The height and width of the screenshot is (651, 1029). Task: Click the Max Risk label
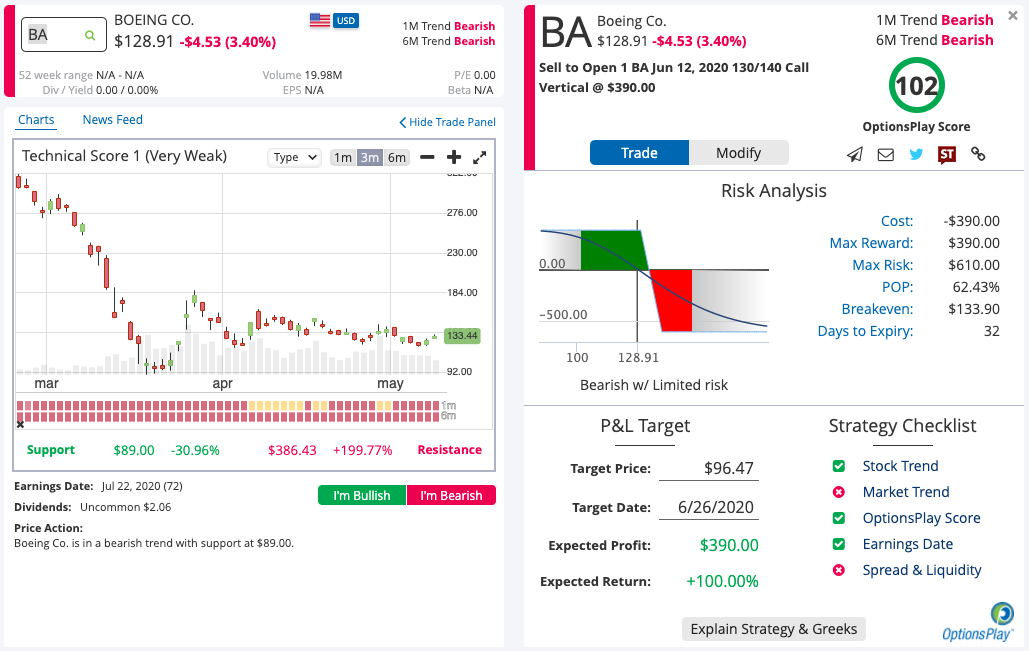coord(882,265)
